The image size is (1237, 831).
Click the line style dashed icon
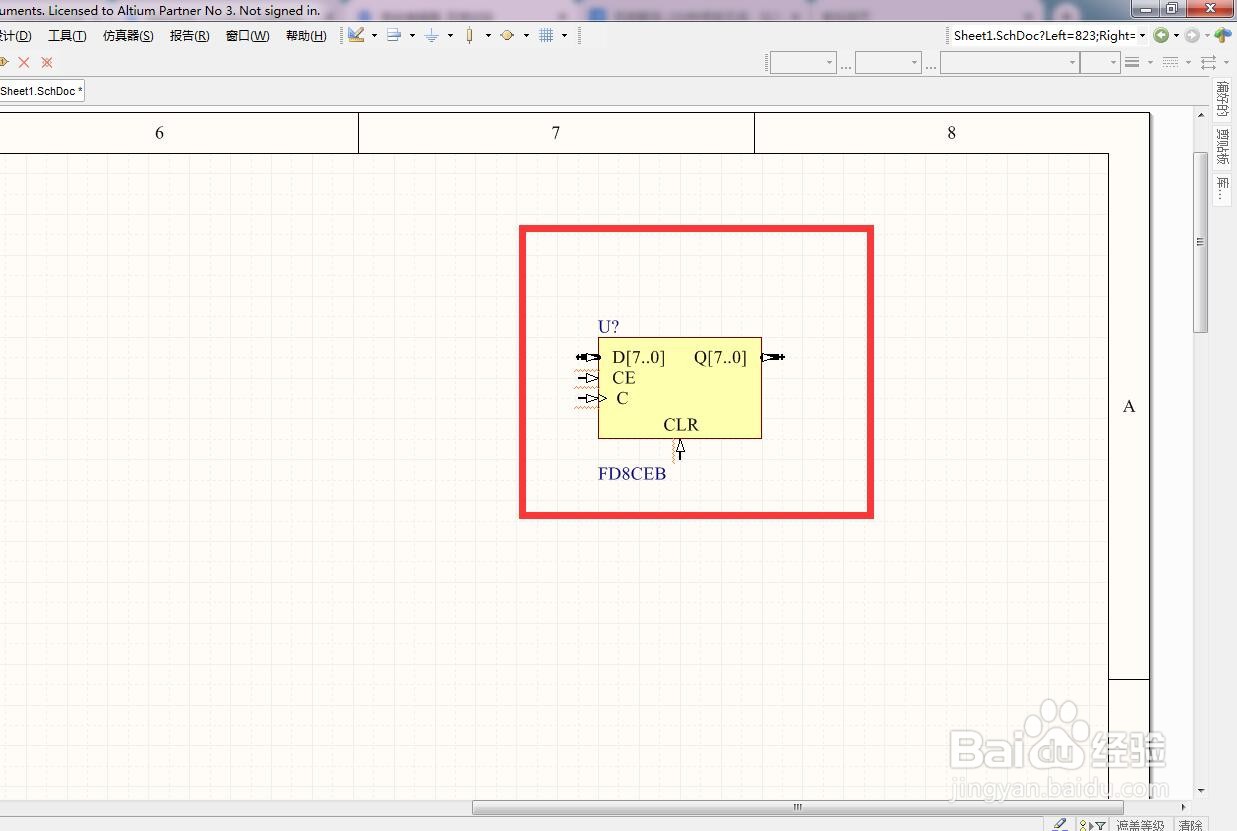pyautogui.click(x=1170, y=62)
